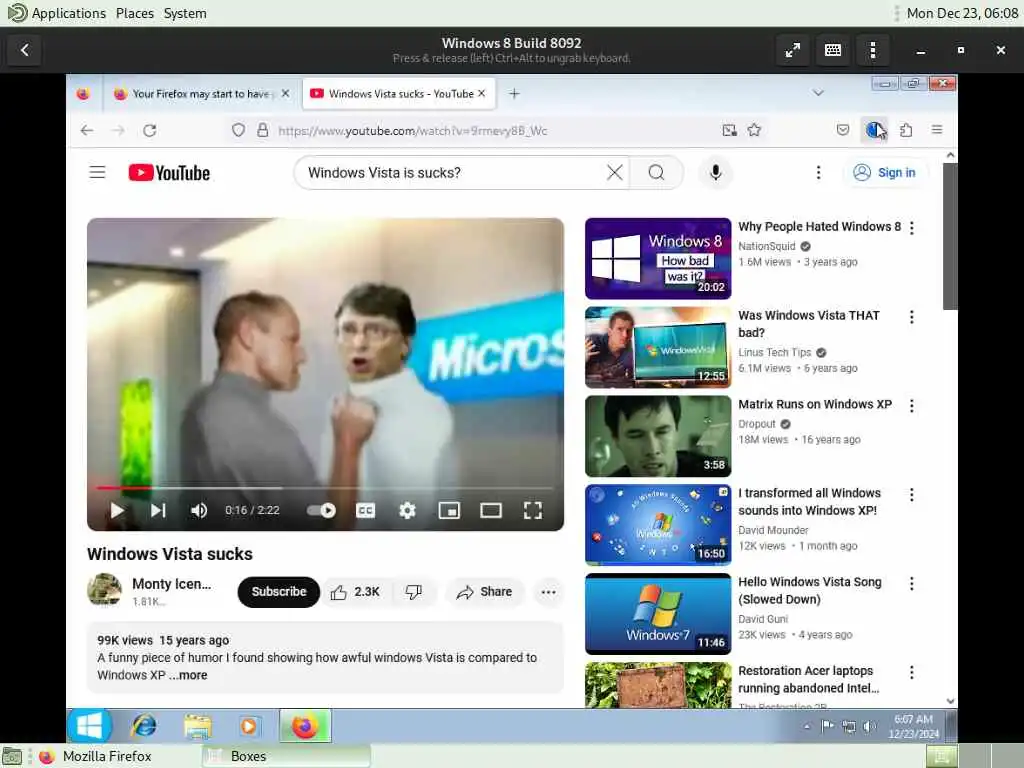Image resolution: width=1024 pixels, height=768 pixels.
Task: Open Why People Hated Windows 8 thumbnail
Action: click(658, 259)
